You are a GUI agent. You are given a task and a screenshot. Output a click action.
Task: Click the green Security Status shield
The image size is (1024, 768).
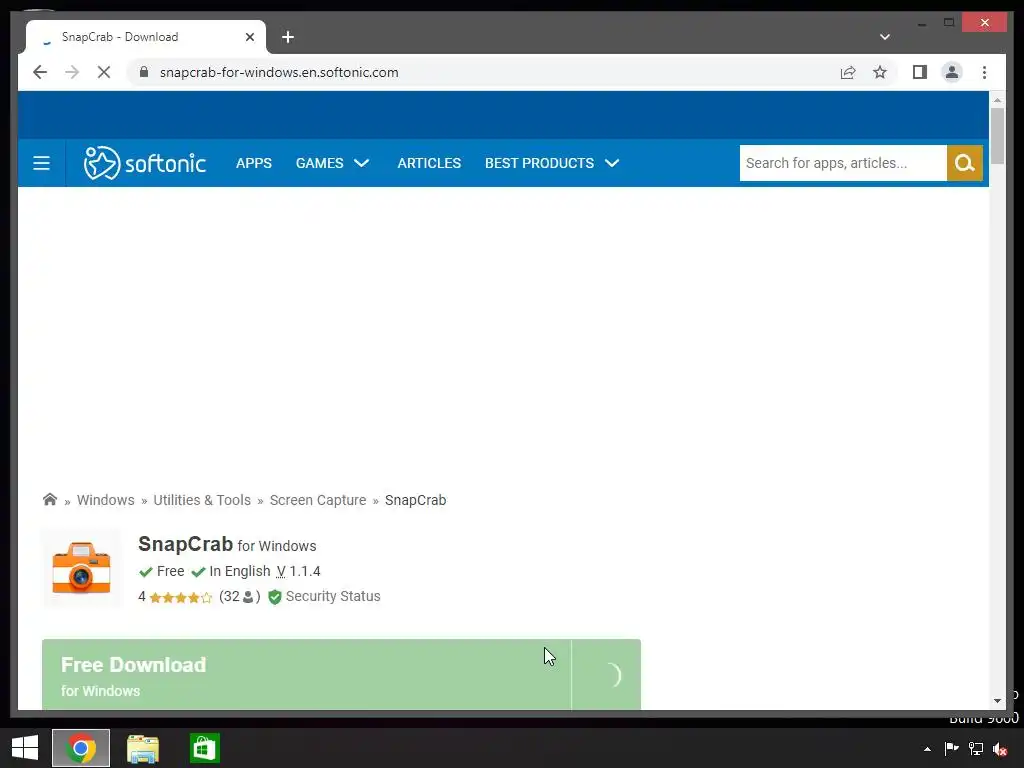click(275, 597)
